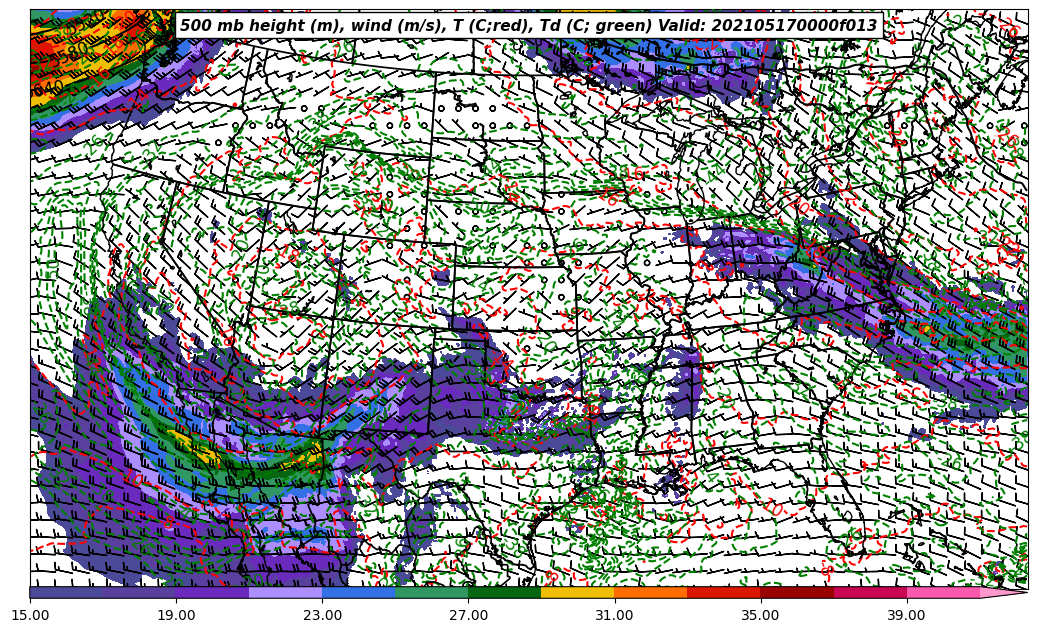Select the slate blue colorbar segment
1037x632 pixels.
click(x=66, y=593)
